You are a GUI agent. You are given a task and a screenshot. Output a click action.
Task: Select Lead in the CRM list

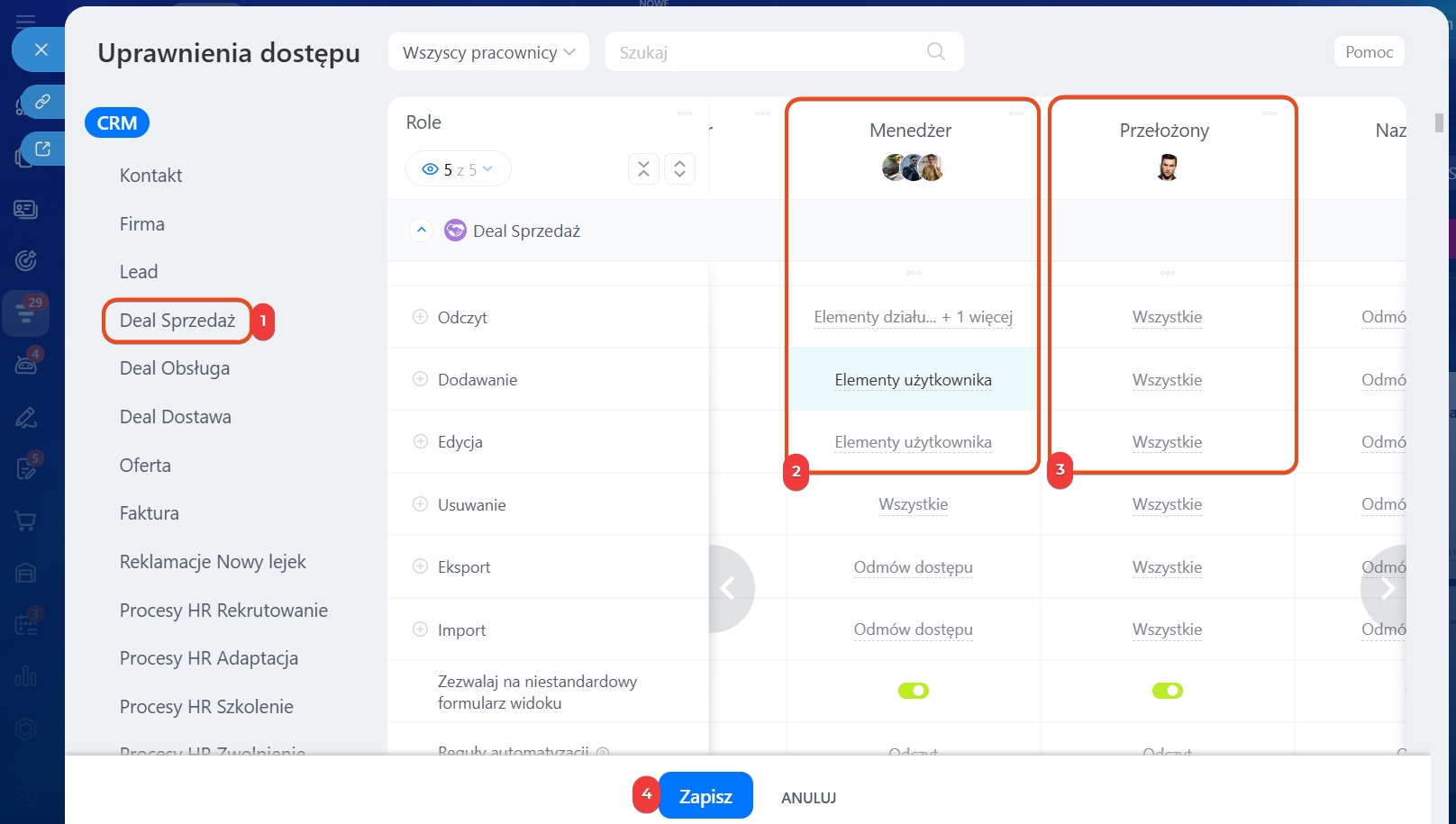coord(139,272)
